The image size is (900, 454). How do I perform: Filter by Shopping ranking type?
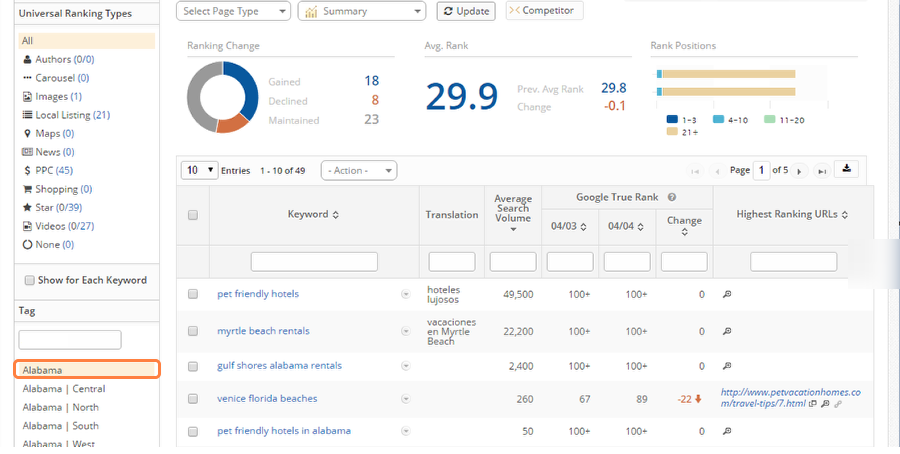[57, 189]
